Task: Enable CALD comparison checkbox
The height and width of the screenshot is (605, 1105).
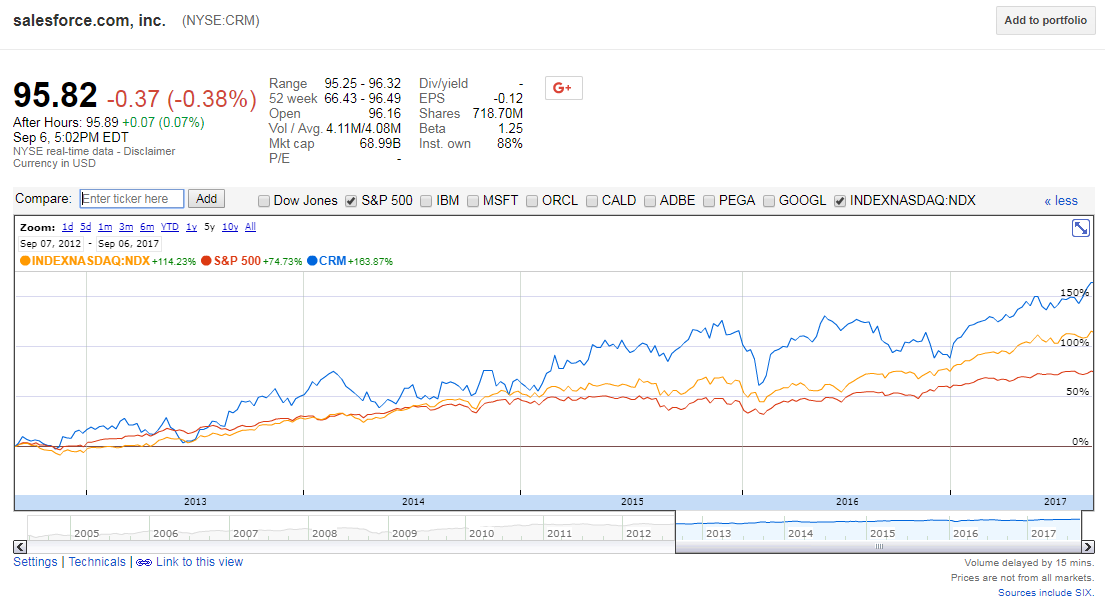Action: coord(592,201)
